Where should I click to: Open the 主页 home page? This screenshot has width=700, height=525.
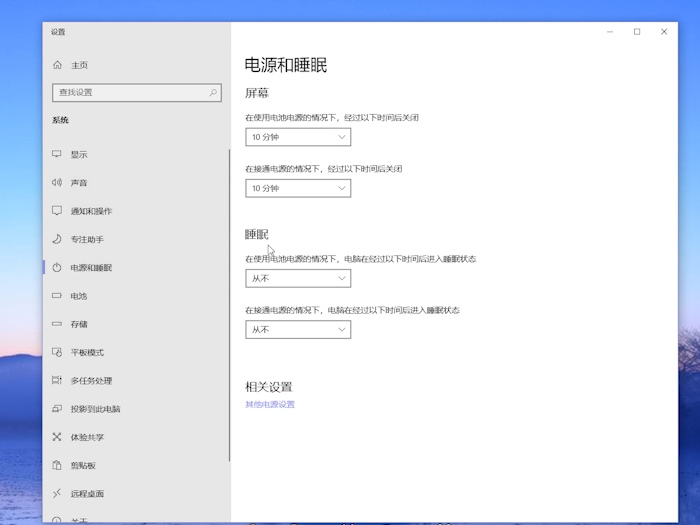click(x=79, y=65)
